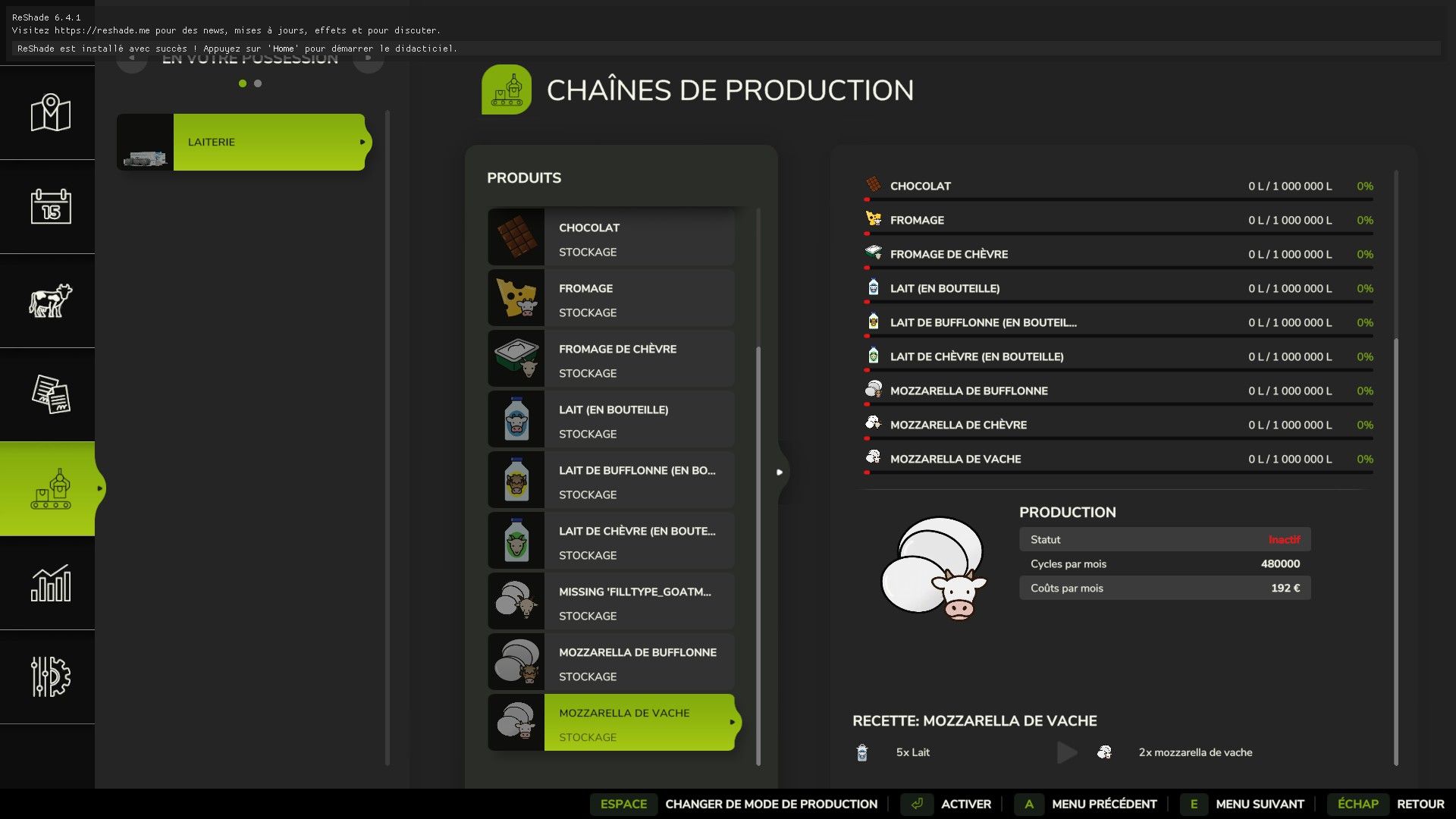Click arrow on Mozzarella de vache entry
This screenshot has height=819, width=1456.
(732, 722)
